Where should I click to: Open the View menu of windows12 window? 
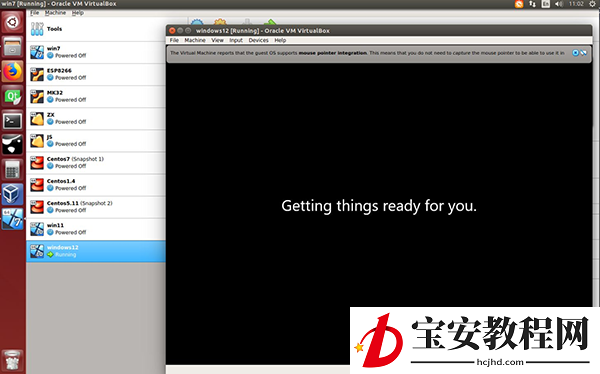tap(217, 40)
